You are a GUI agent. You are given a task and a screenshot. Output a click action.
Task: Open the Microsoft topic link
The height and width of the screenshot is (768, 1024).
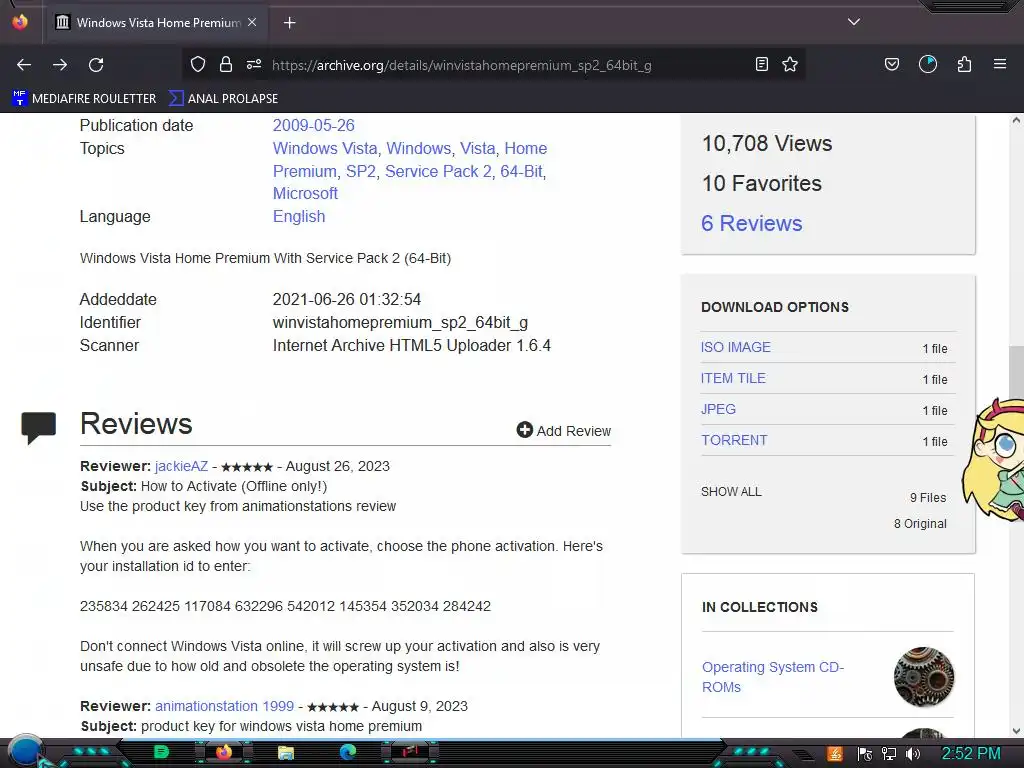point(305,193)
